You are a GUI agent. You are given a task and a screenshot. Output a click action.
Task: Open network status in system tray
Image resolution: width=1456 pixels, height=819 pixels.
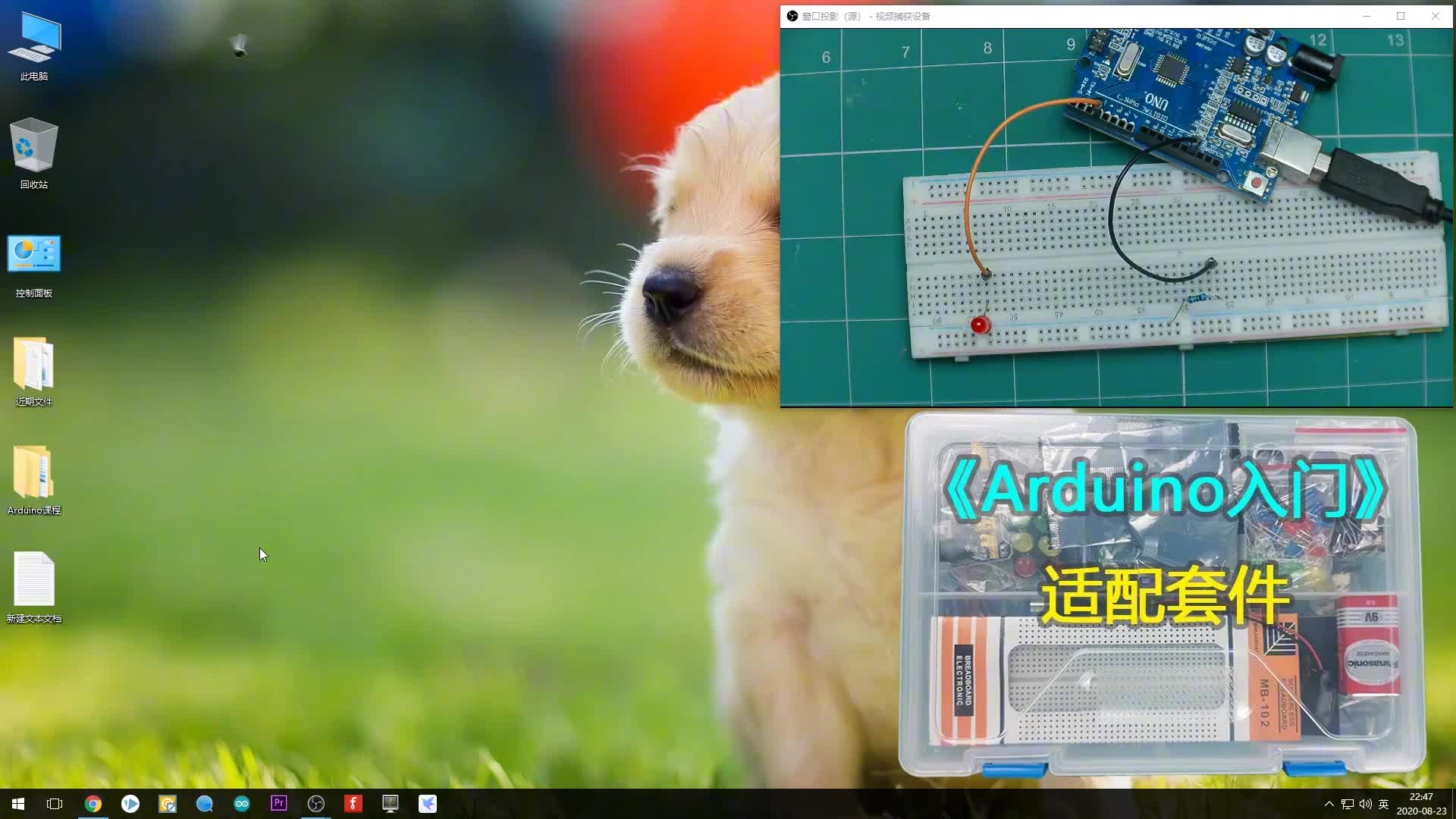(x=1348, y=804)
